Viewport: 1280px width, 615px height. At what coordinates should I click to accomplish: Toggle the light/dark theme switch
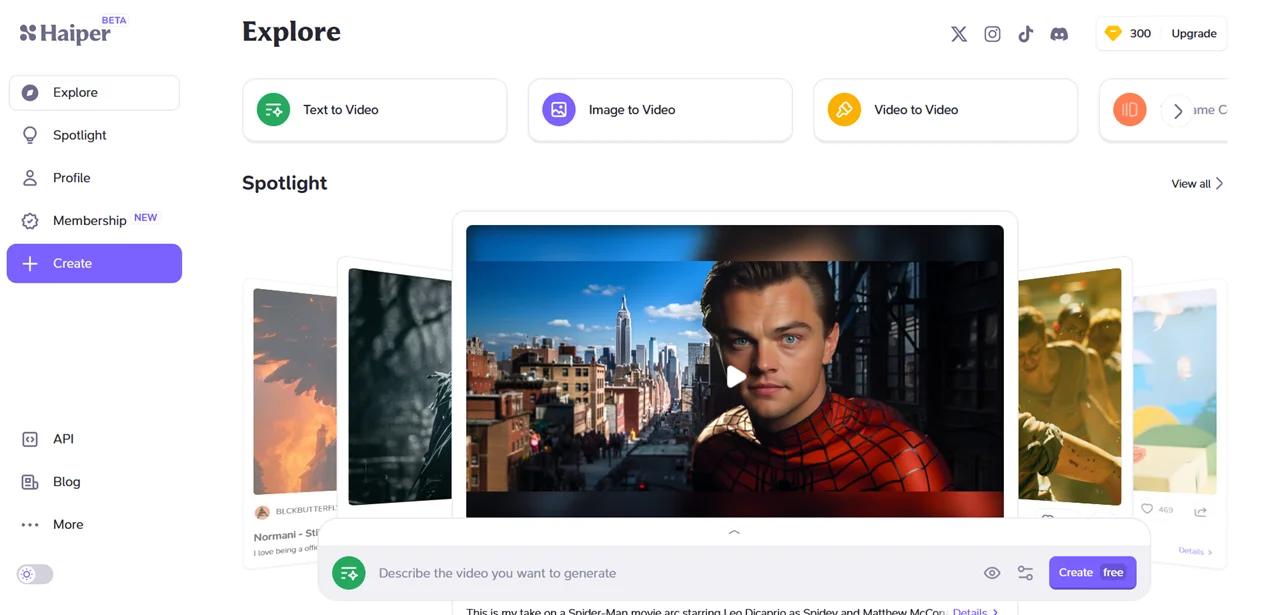tap(35, 574)
